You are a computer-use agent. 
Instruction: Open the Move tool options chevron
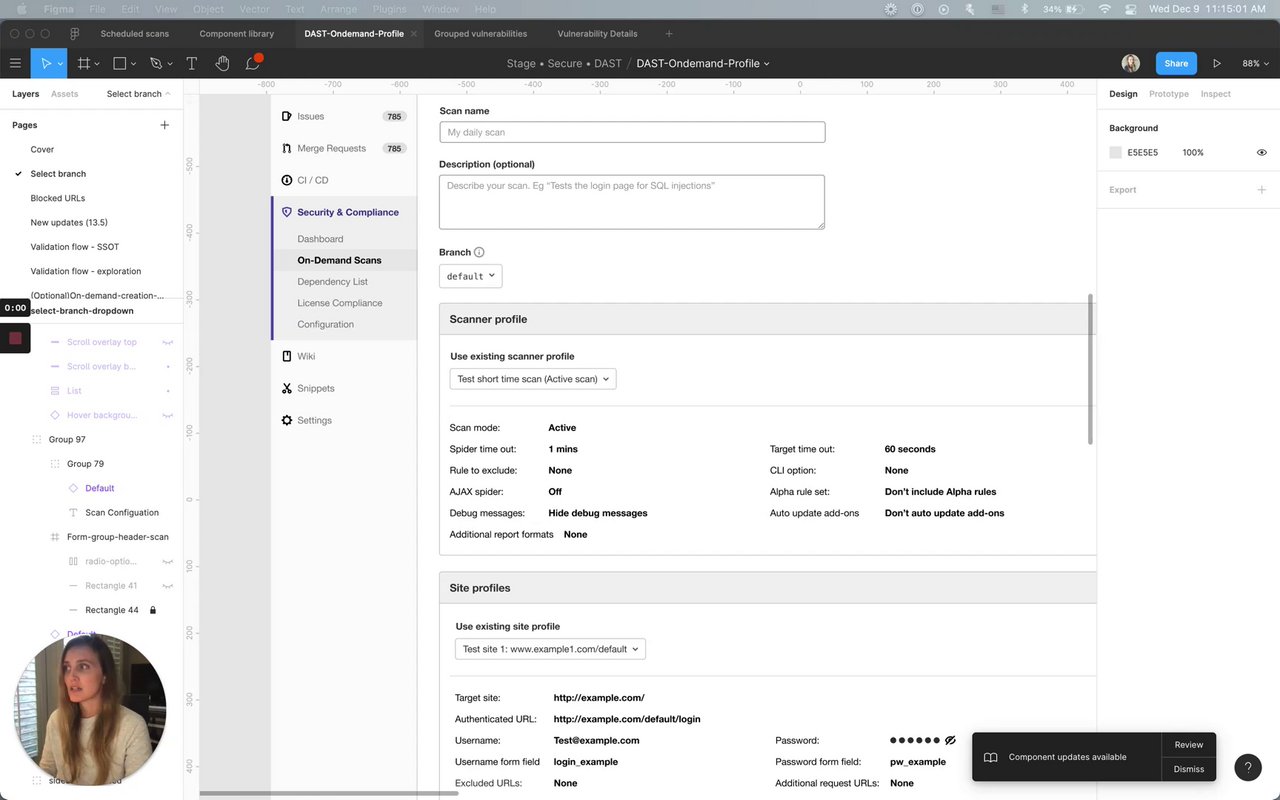pyautogui.click(x=60, y=64)
